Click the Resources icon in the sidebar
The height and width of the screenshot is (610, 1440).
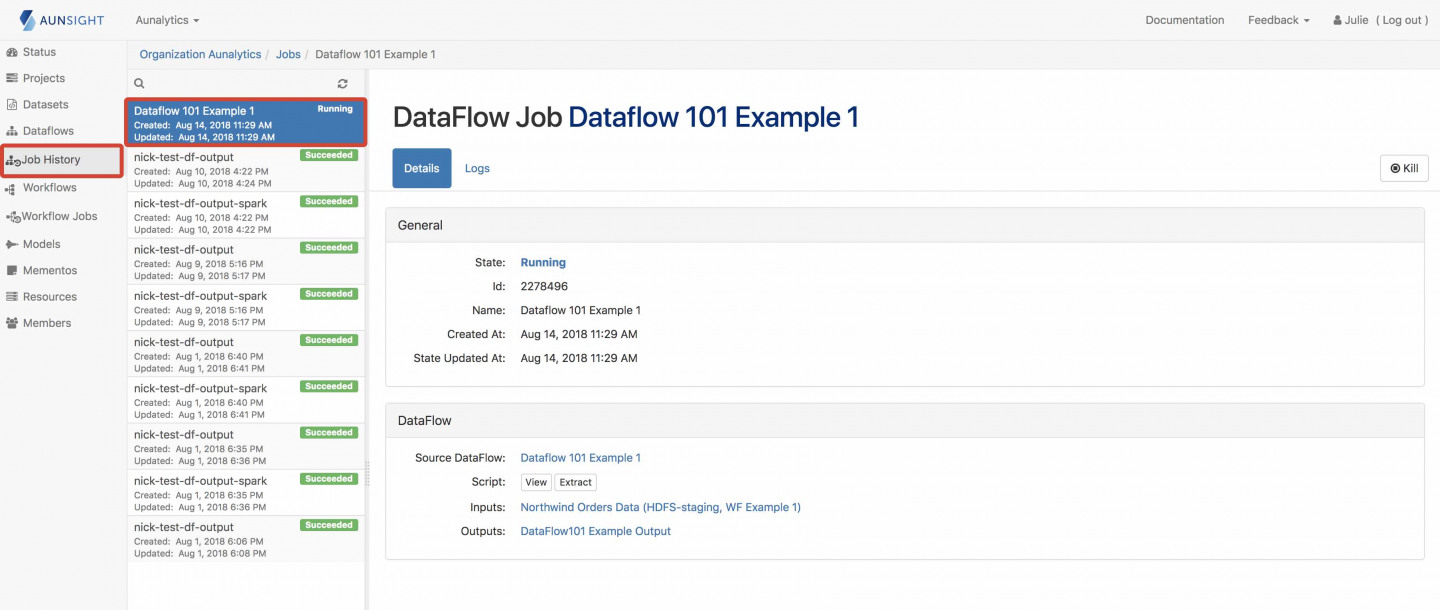click(x=12, y=297)
